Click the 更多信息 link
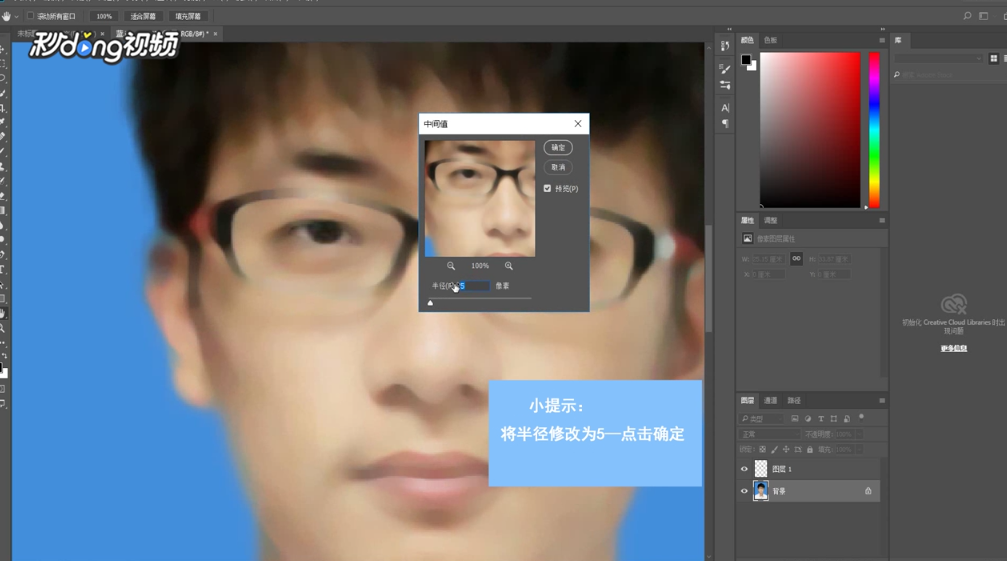1007x561 pixels. point(954,349)
